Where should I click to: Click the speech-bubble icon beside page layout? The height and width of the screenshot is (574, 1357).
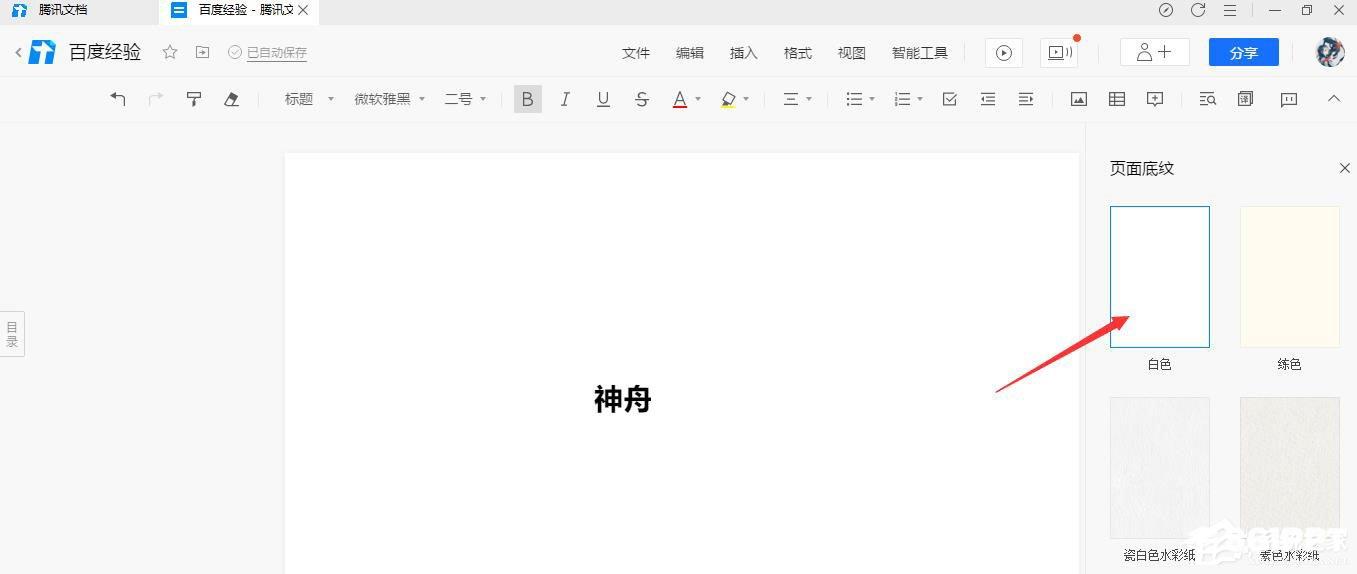click(x=1289, y=99)
